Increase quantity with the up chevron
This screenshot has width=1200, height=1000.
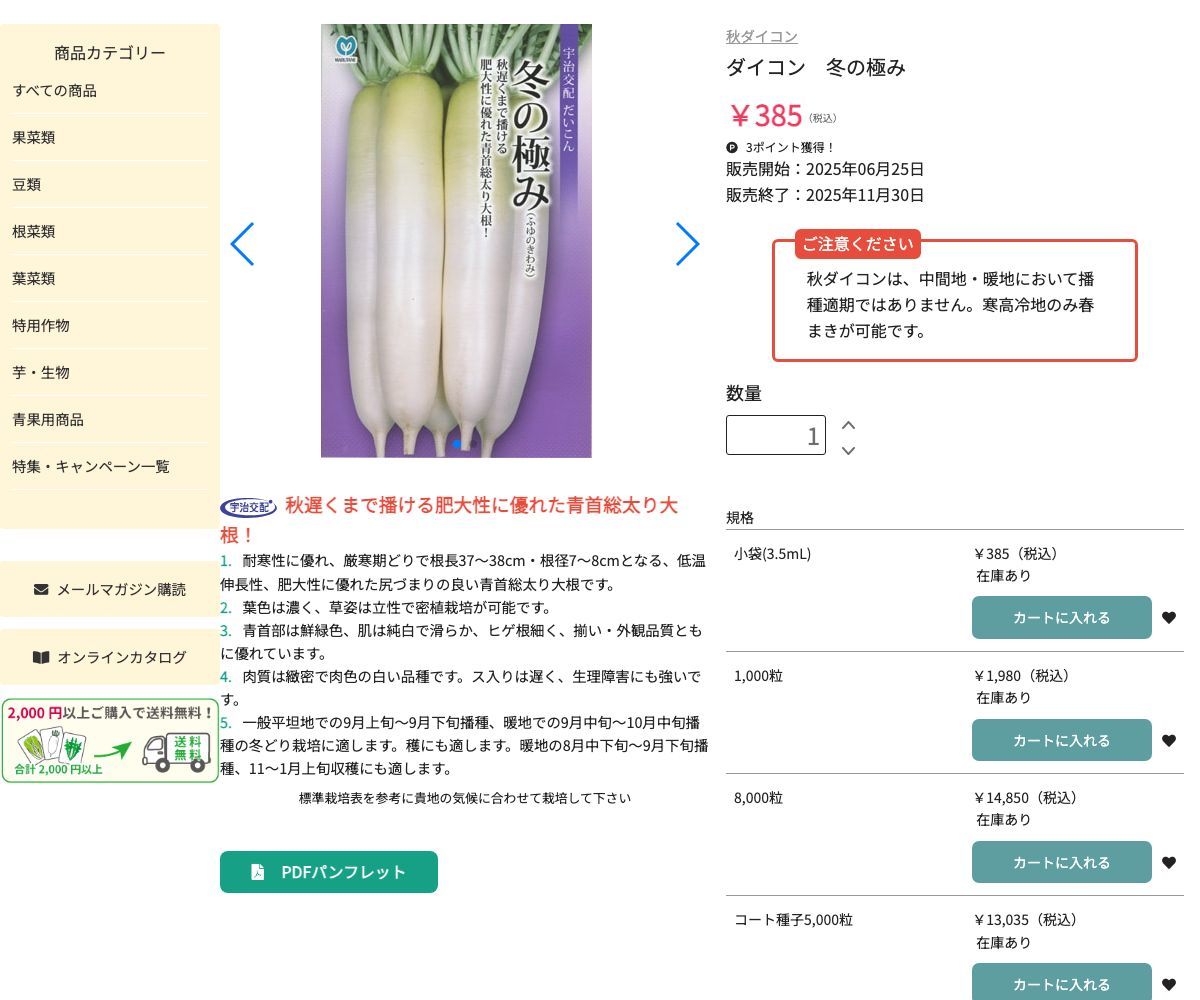pyautogui.click(x=848, y=424)
